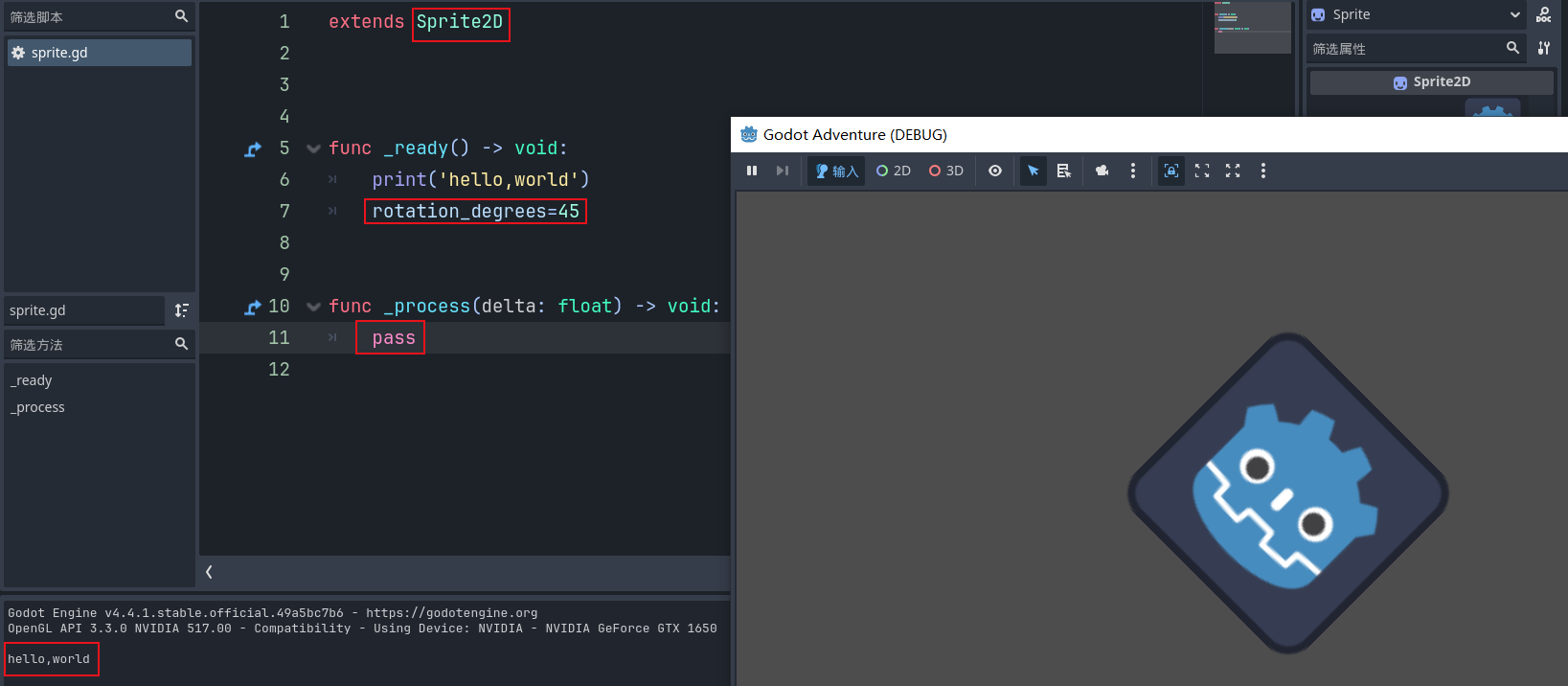
Task: Toggle the scripts panel collapse arrow
Action: (209, 572)
